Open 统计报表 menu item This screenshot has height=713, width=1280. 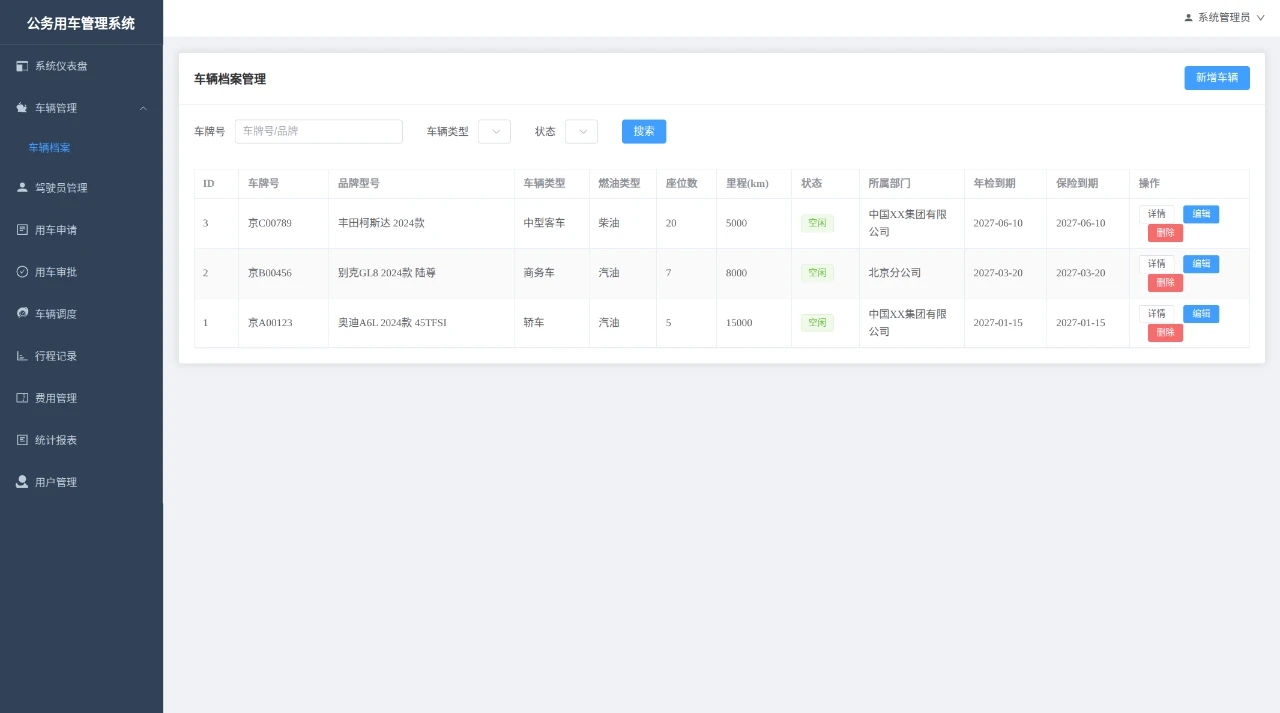pos(81,440)
